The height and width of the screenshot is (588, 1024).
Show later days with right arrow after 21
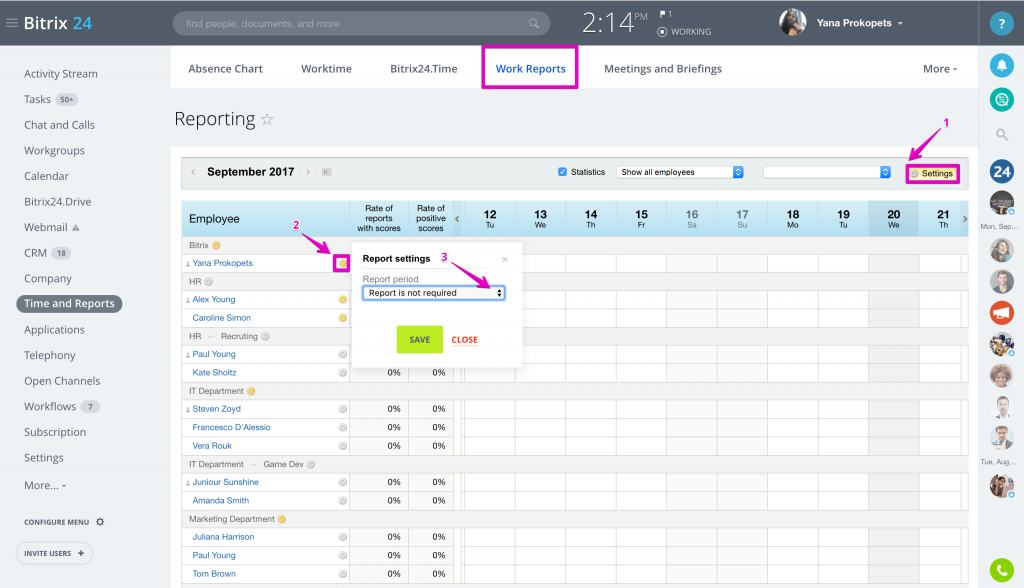(965, 219)
